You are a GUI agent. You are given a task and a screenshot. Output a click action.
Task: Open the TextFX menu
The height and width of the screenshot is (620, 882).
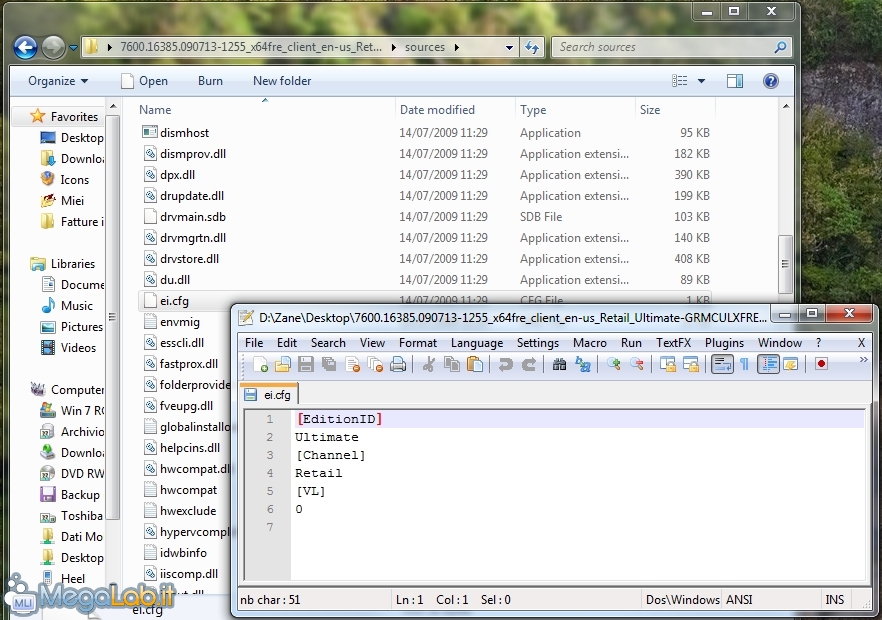(x=673, y=343)
